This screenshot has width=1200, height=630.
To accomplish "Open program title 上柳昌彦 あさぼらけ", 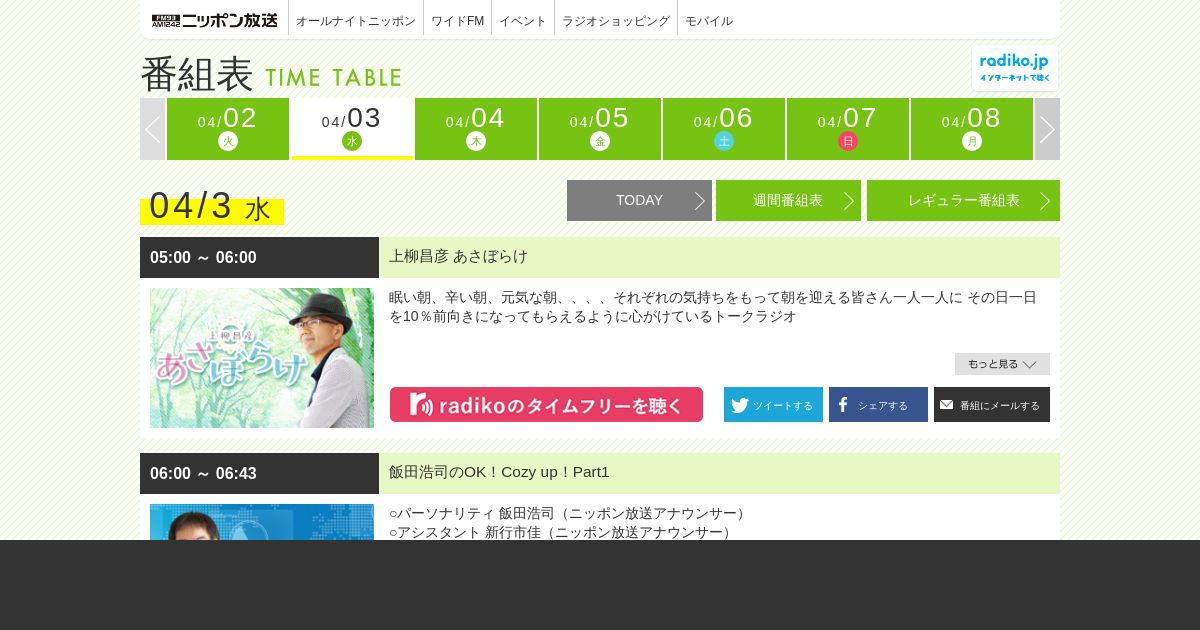I will pyautogui.click(x=458, y=257).
